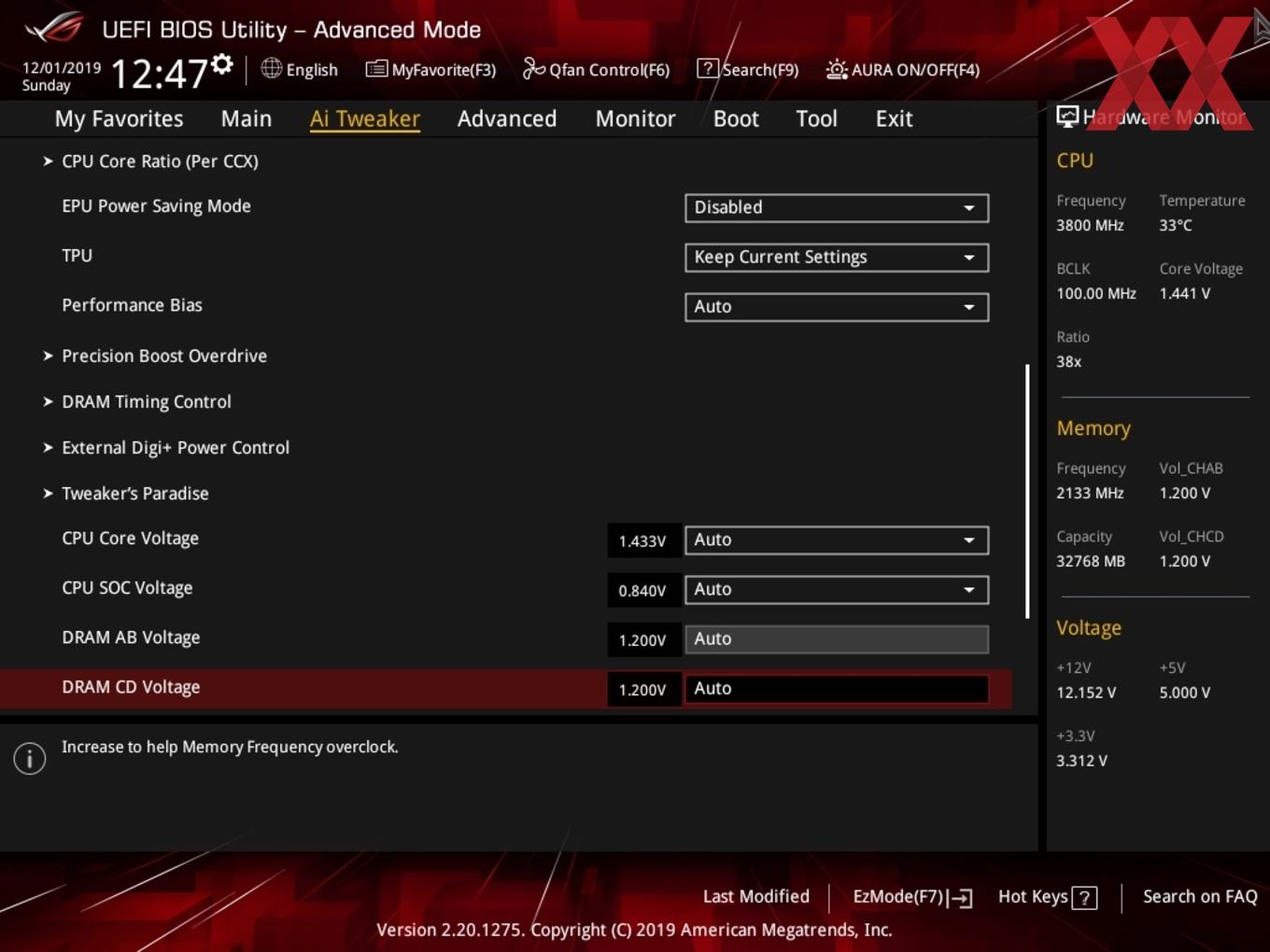The height and width of the screenshot is (952, 1270).
Task: Open Search on FAQ link
Action: click(x=1200, y=896)
